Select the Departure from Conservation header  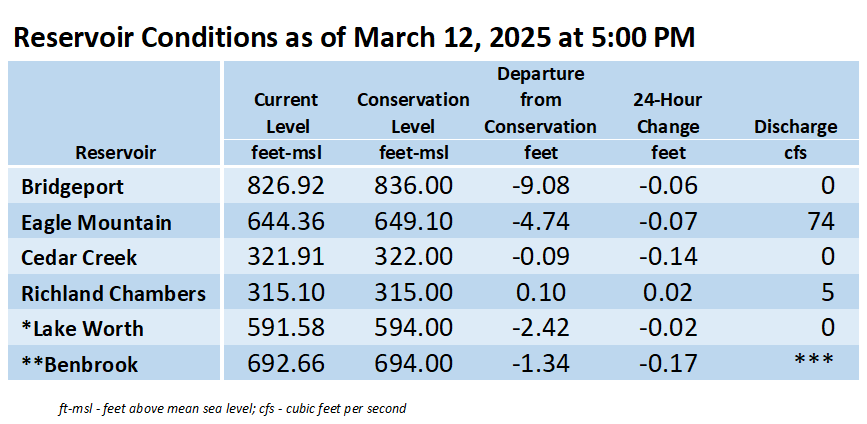point(540,100)
